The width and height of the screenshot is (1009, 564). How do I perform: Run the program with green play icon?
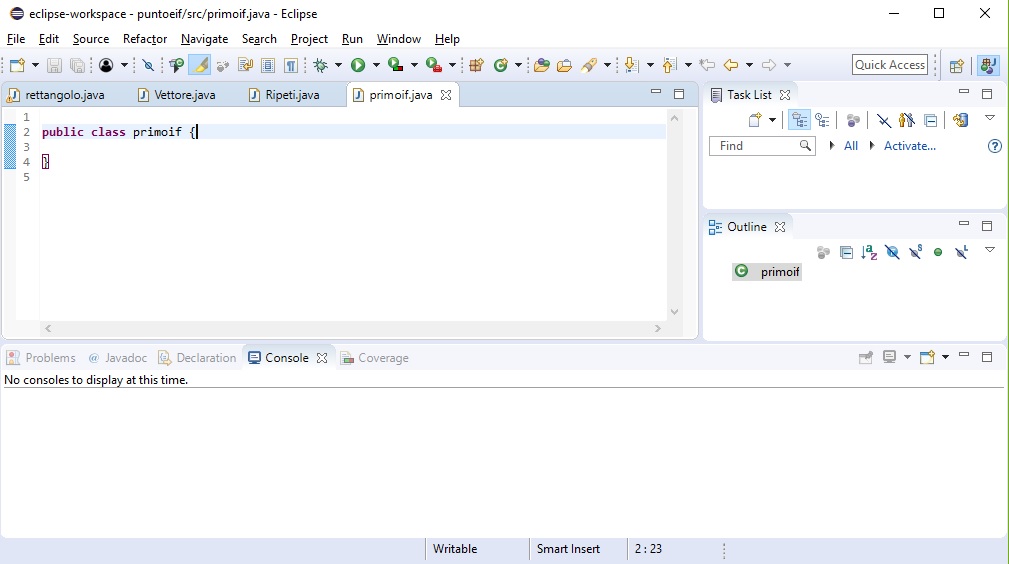pyautogui.click(x=358, y=65)
